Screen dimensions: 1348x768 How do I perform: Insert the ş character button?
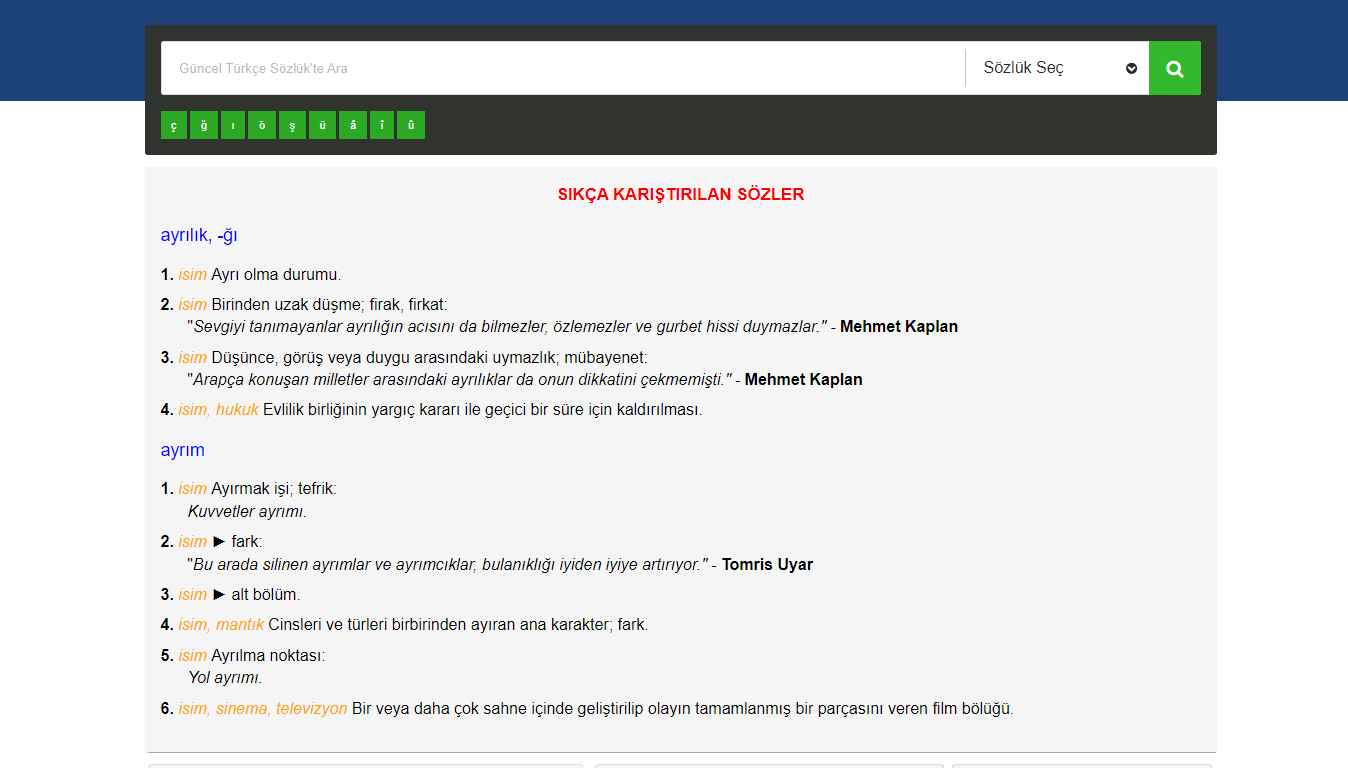point(292,125)
